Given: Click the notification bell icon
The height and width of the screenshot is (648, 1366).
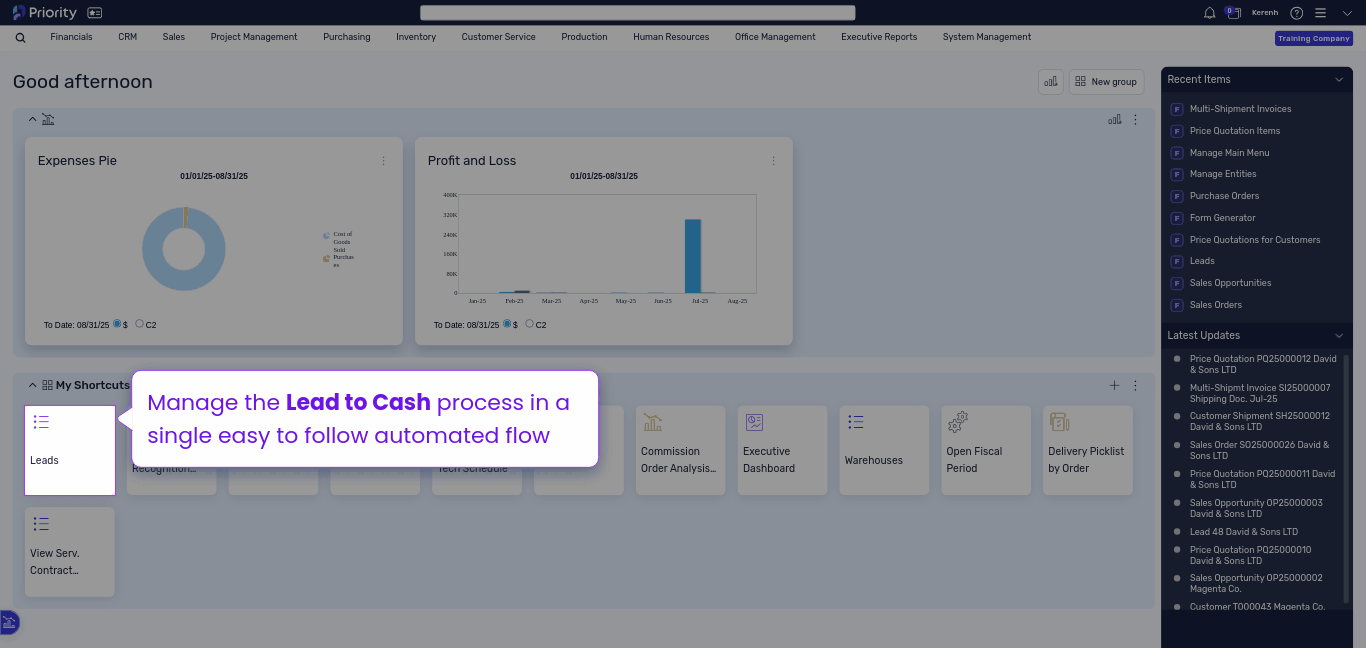Looking at the screenshot, I should [1210, 13].
